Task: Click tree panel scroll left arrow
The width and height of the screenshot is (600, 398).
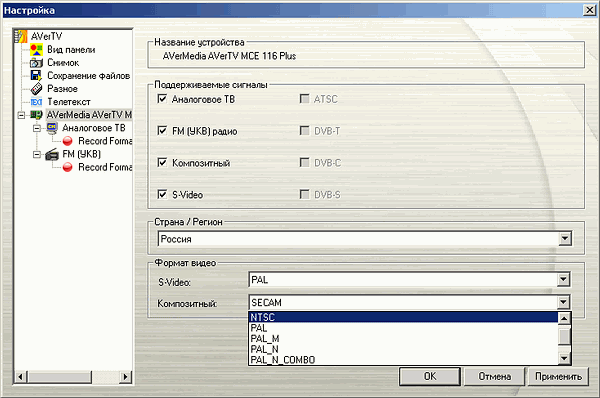Action: click(x=21, y=377)
